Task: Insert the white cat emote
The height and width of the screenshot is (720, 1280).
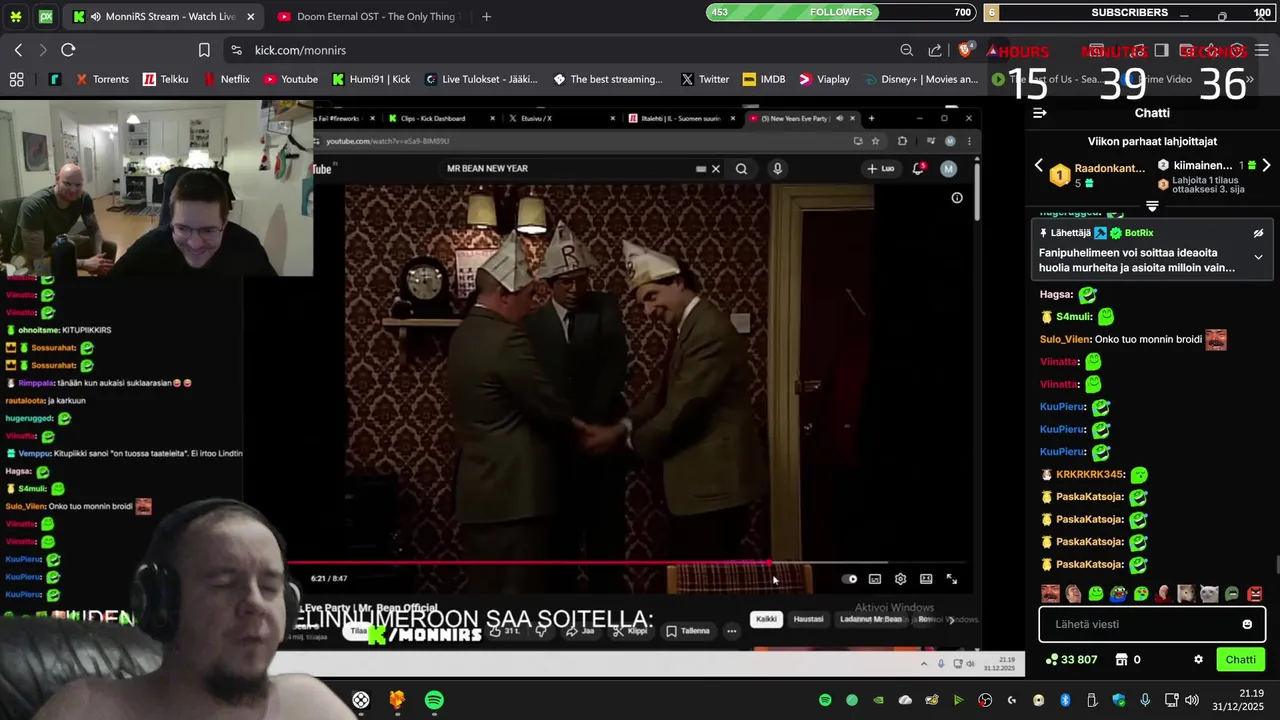Action: 1209,594
